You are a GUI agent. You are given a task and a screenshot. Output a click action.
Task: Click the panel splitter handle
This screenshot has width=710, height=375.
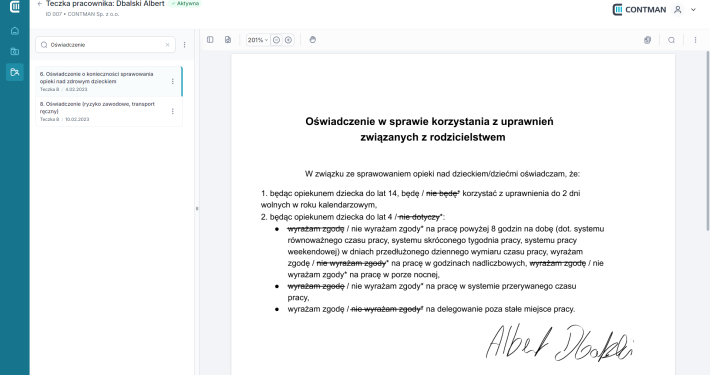pyautogui.click(x=197, y=208)
